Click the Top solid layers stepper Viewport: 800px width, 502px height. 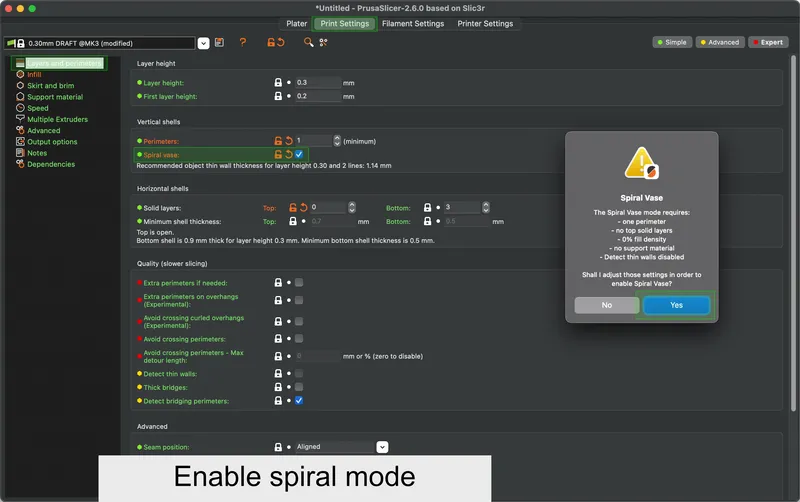point(352,207)
